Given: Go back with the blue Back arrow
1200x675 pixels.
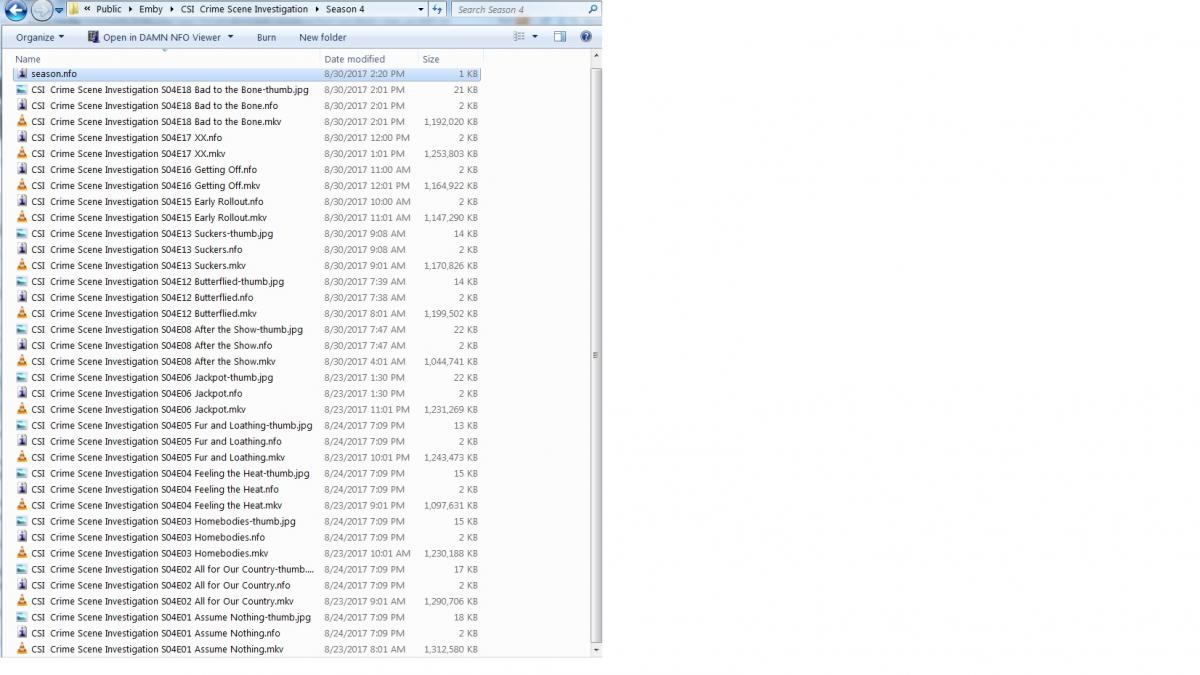Looking at the screenshot, I should [x=15, y=10].
